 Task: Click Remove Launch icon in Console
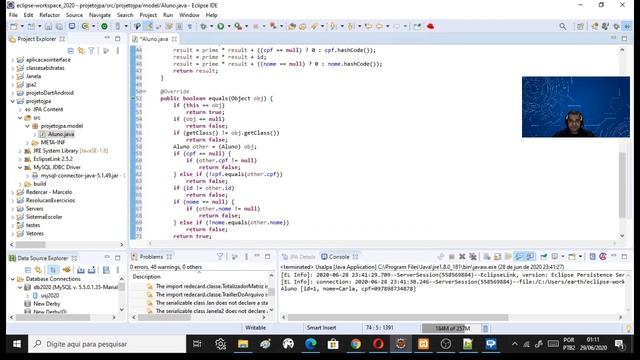(x=462, y=257)
